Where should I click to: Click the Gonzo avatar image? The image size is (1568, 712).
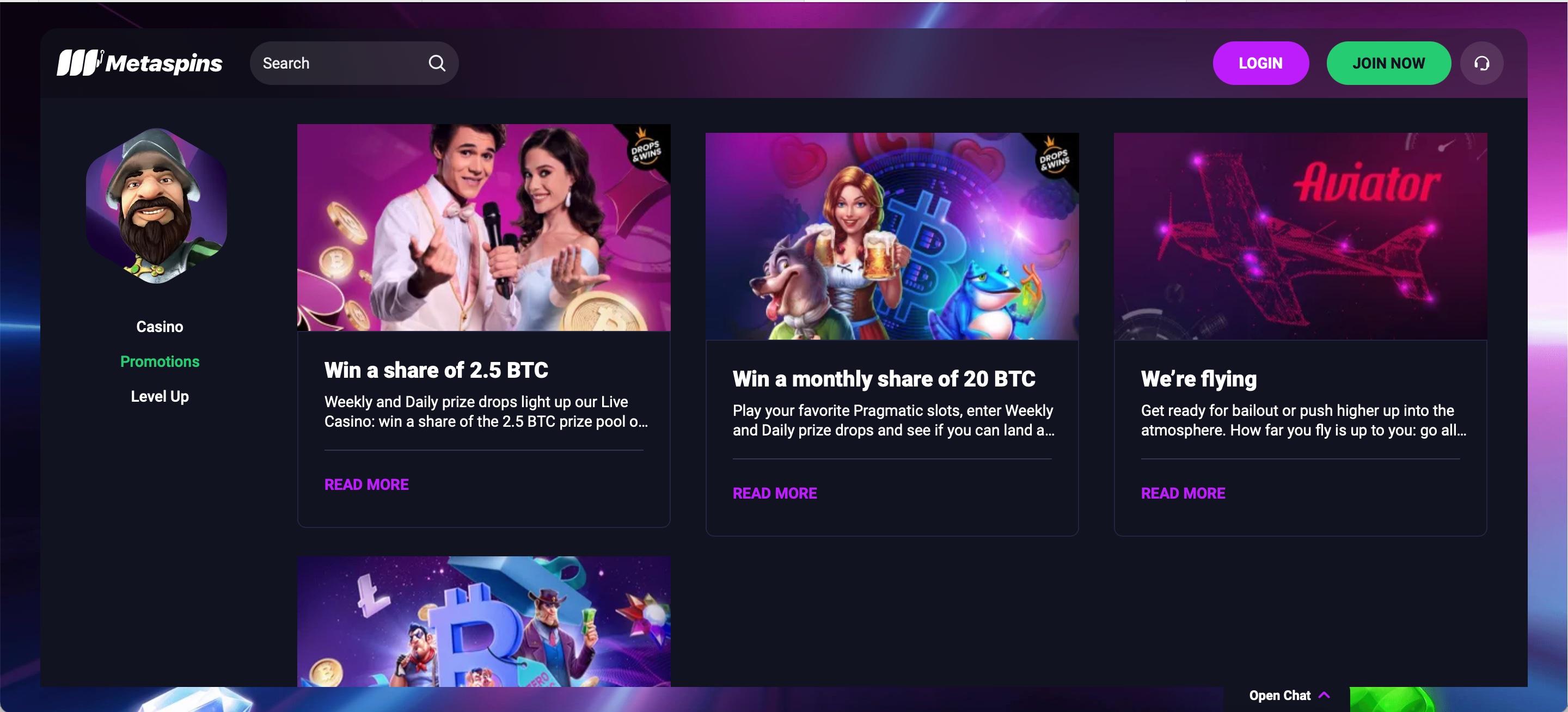[x=156, y=206]
